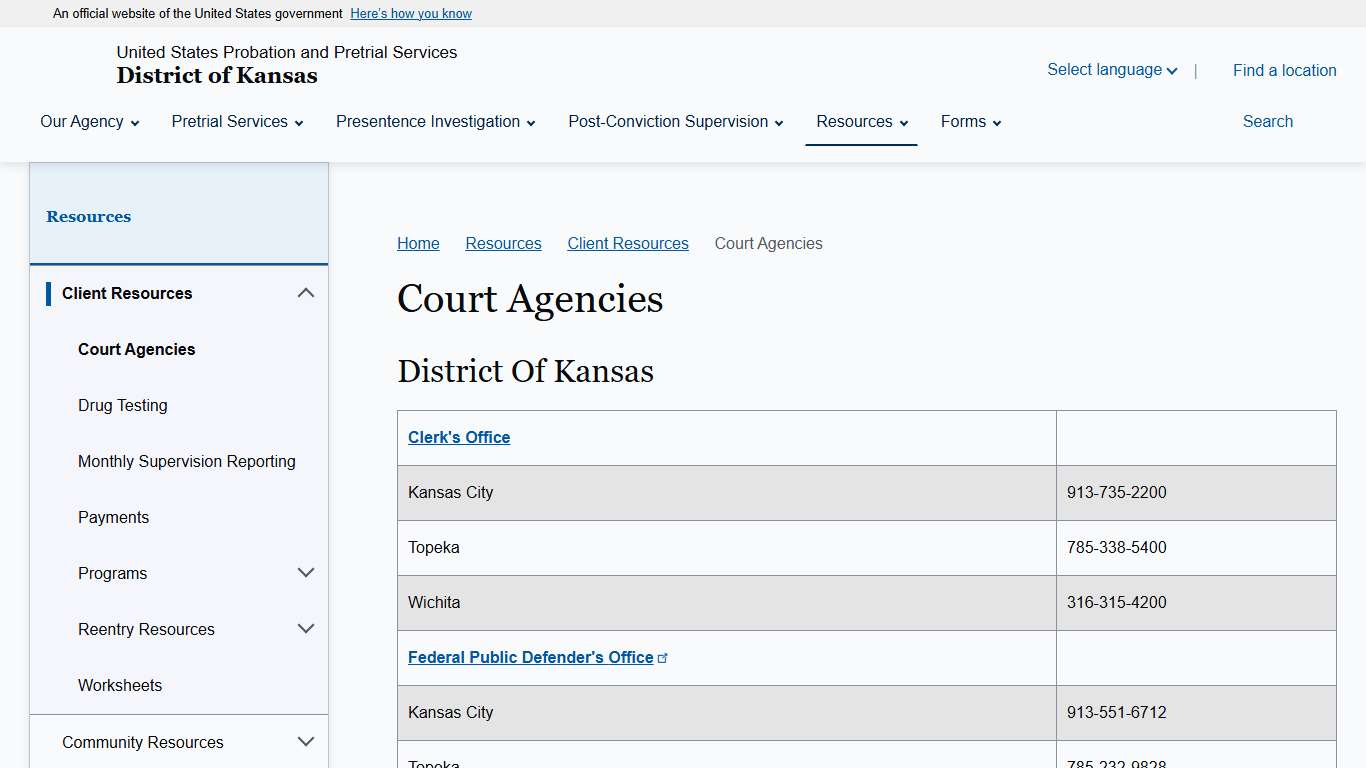Open the Worksheets page from the sidebar
This screenshot has width=1366, height=768.
(x=119, y=685)
